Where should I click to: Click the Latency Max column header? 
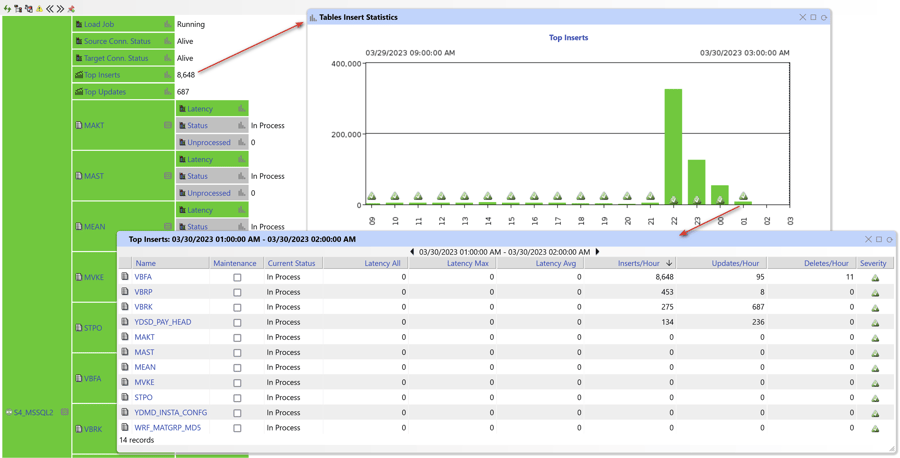pos(467,263)
